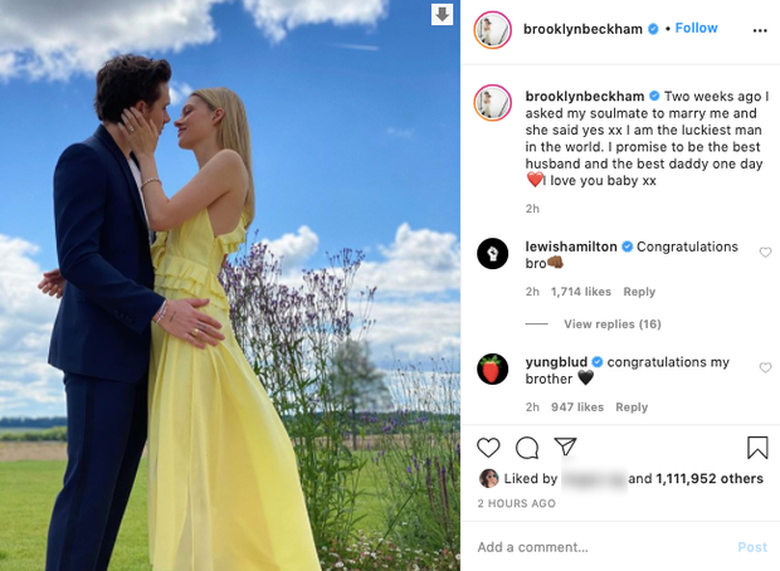Click the Post comment button
The height and width of the screenshot is (571, 780).
(x=752, y=547)
